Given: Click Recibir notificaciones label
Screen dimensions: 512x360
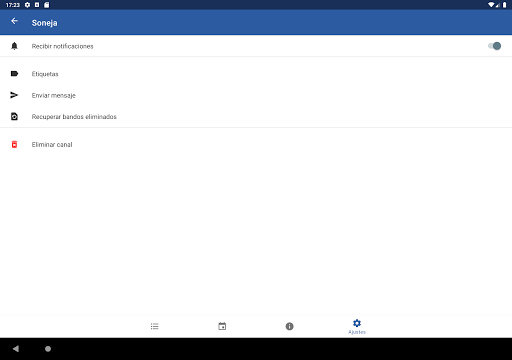Looking at the screenshot, I should [63, 46].
